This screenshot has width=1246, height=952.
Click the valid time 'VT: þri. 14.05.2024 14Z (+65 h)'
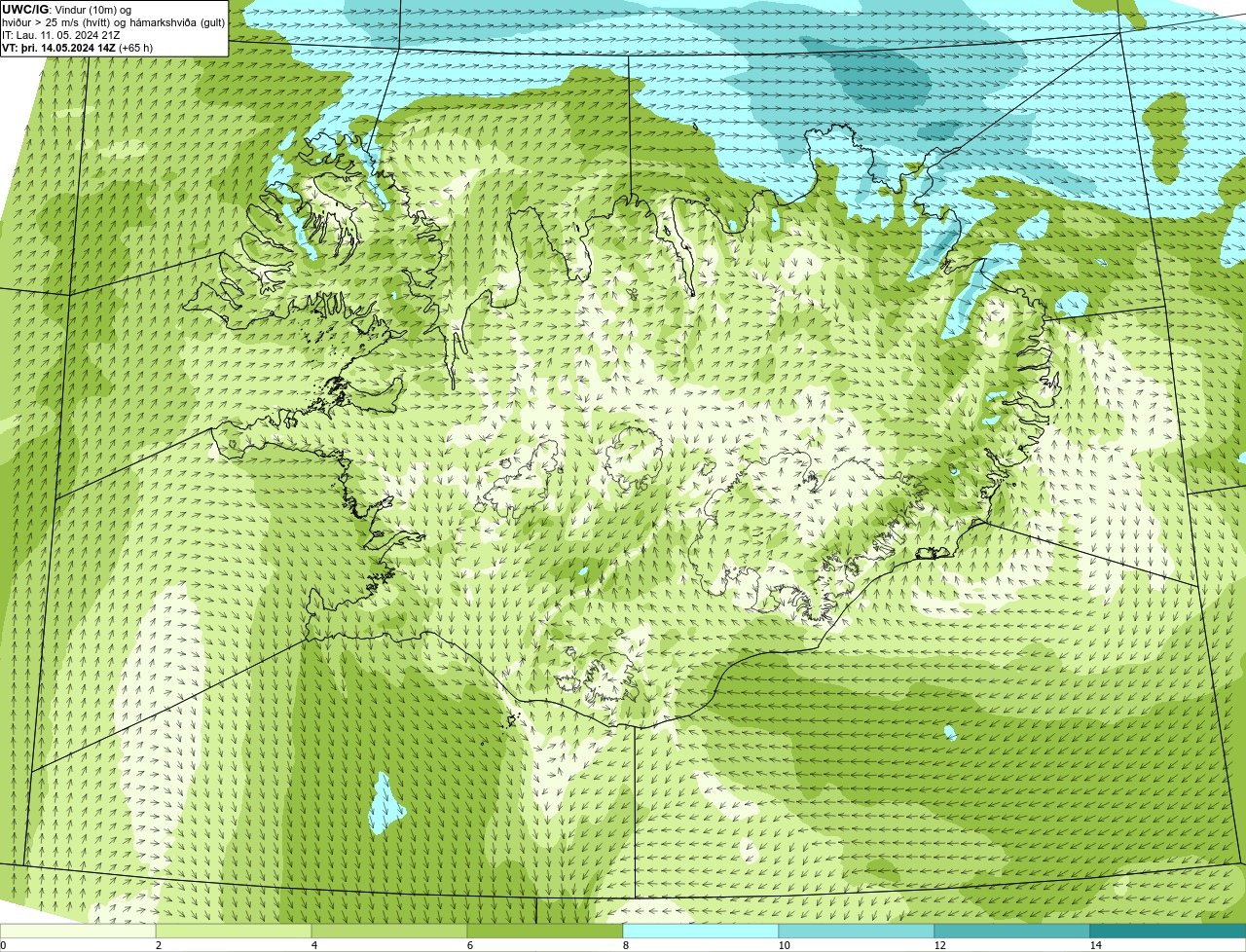pyautogui.click(x=78, y=48)
